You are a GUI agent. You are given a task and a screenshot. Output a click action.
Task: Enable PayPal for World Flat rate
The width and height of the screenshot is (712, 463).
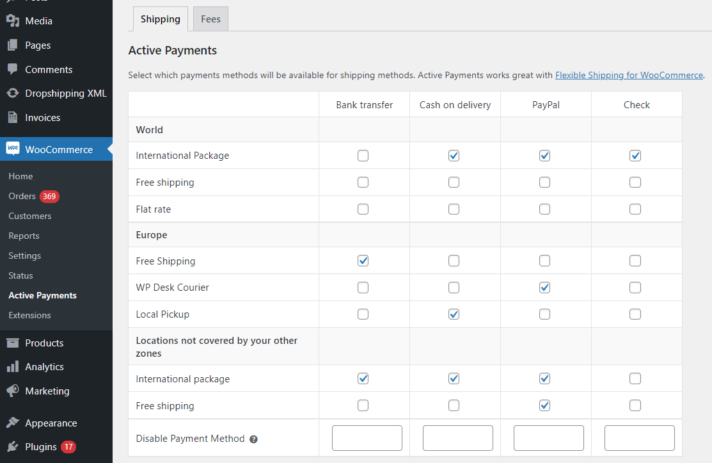tap(544, 209)
